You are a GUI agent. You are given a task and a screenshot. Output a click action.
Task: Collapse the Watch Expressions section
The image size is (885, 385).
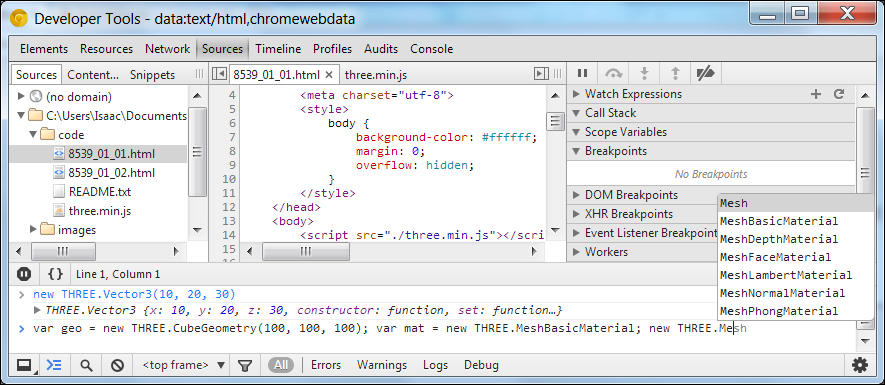pyautogui.click(x=576, y=94)
